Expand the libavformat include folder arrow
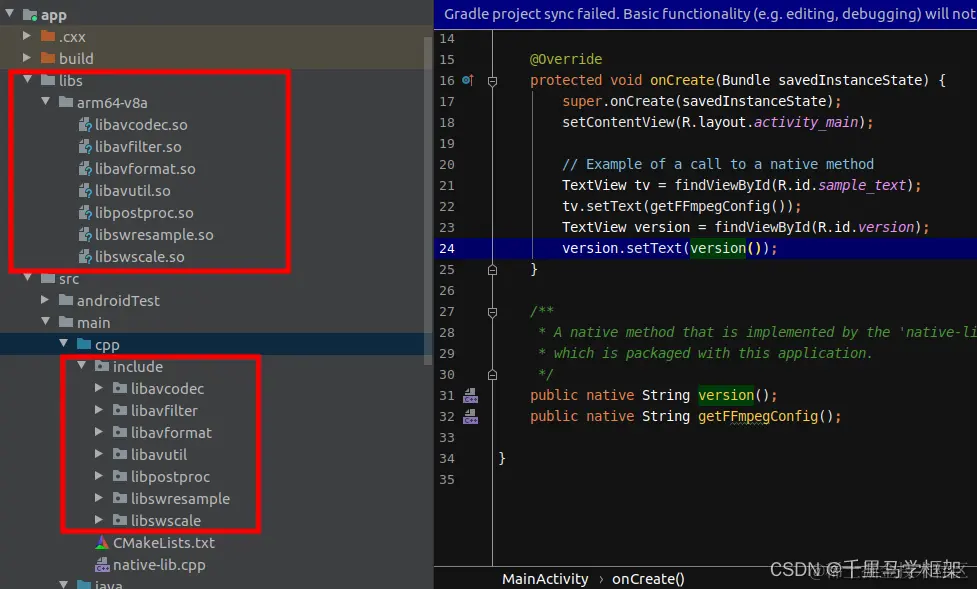 coord(98,431)
